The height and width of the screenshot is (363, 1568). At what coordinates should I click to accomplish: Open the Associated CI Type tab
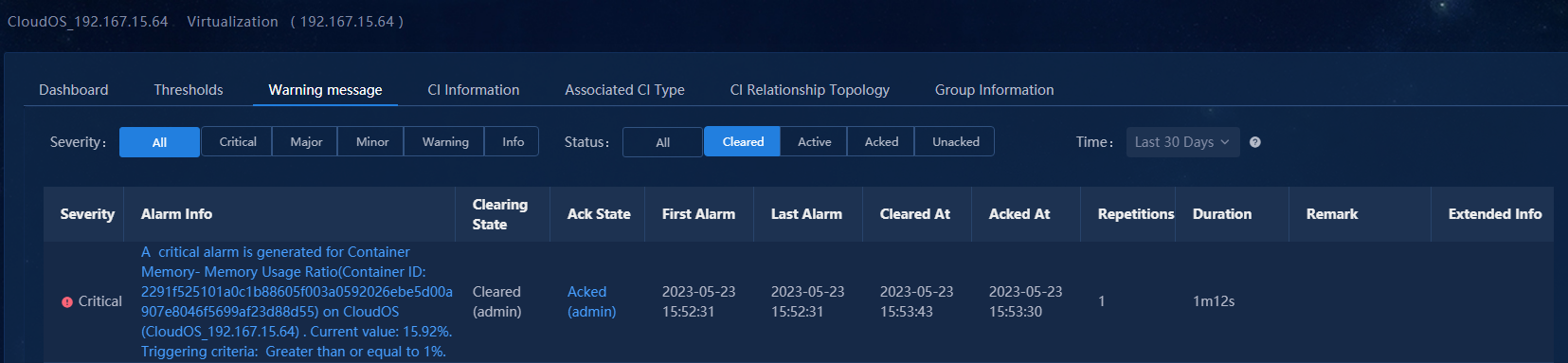click(624, 90)
